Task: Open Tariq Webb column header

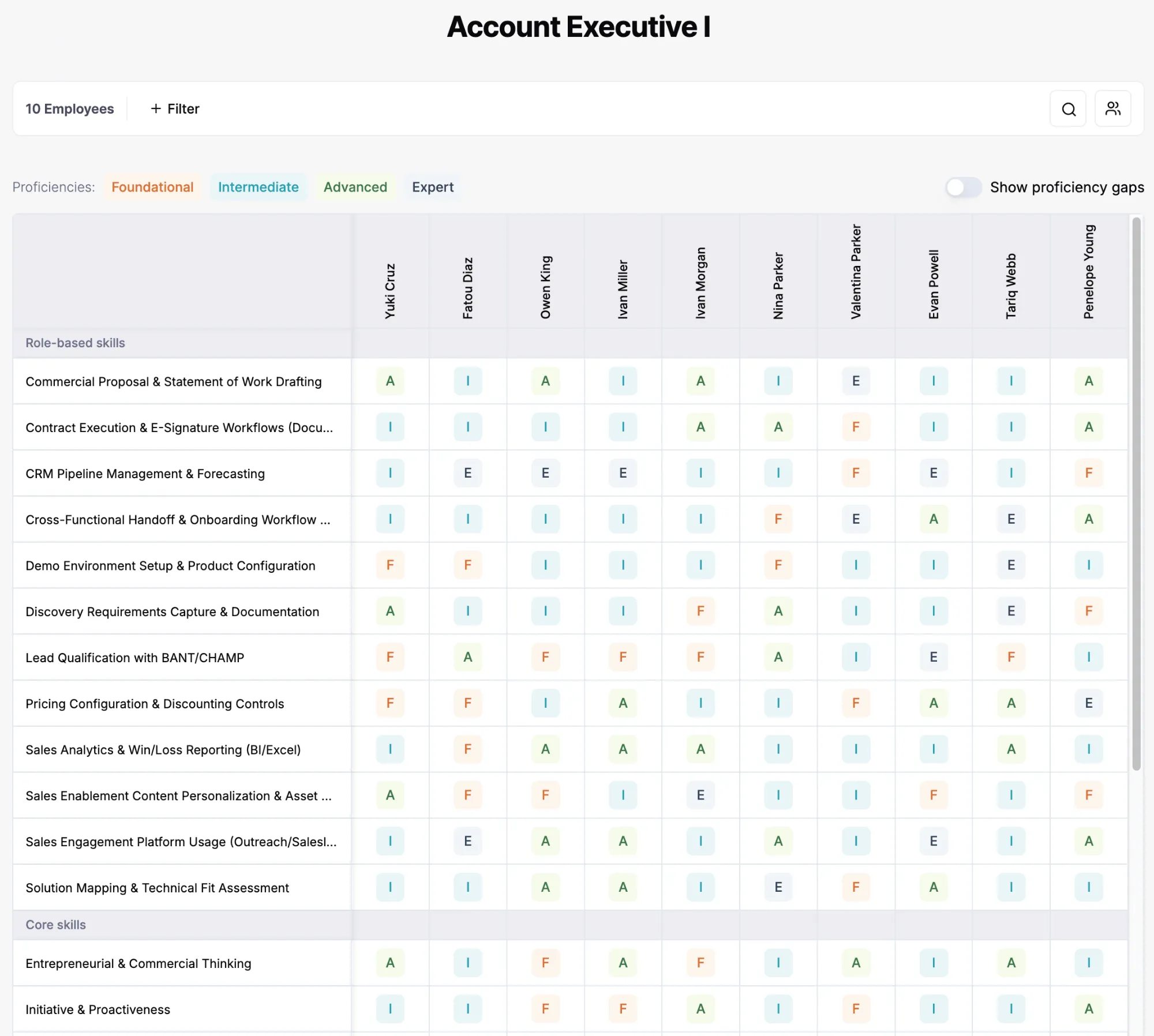Action: click(x=1011, y=286)
